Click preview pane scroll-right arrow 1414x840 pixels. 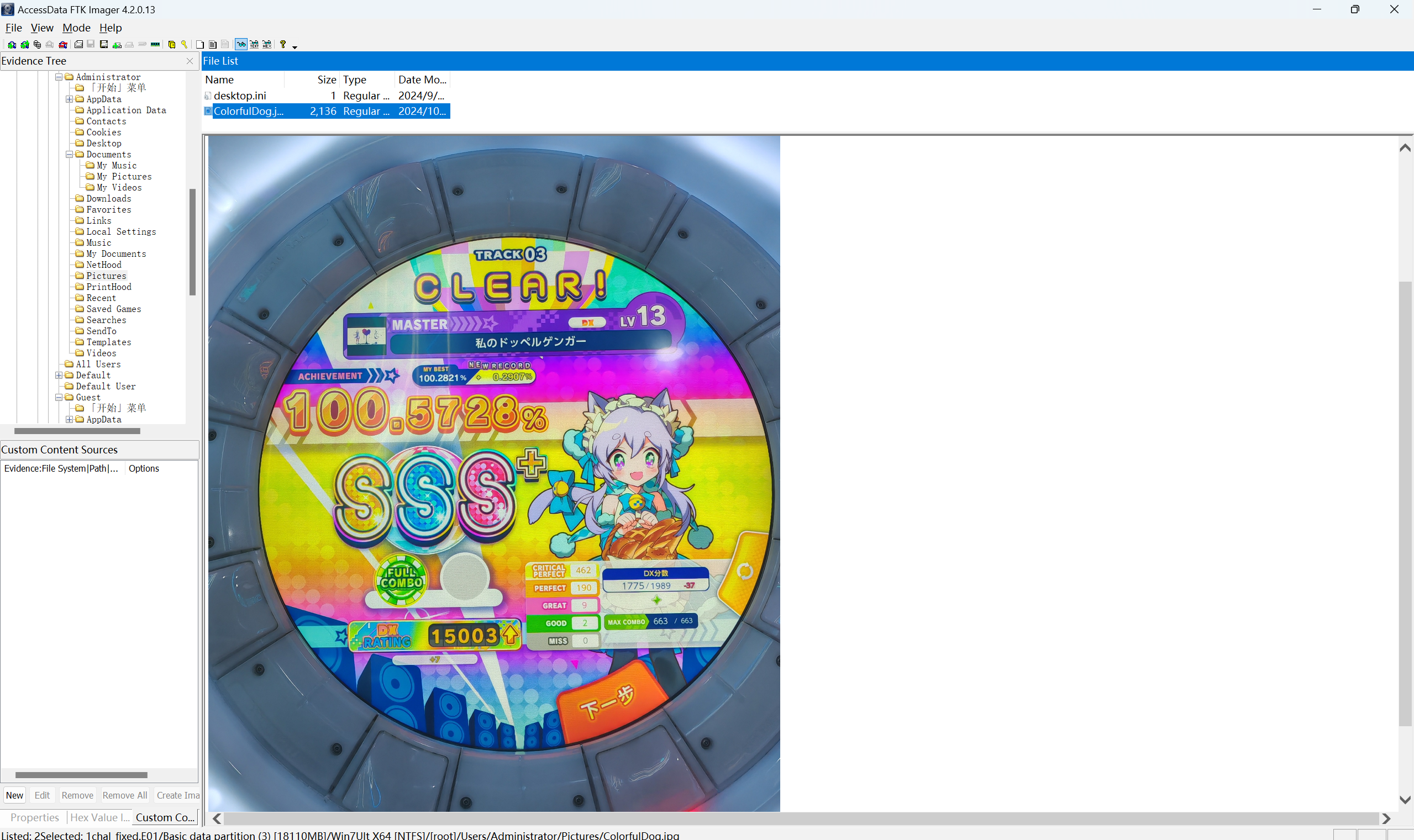[1386, 819]
